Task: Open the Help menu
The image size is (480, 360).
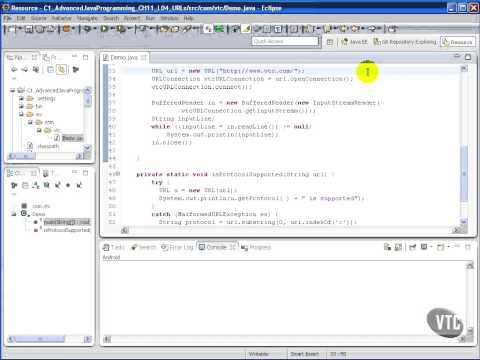Action: 188,18
